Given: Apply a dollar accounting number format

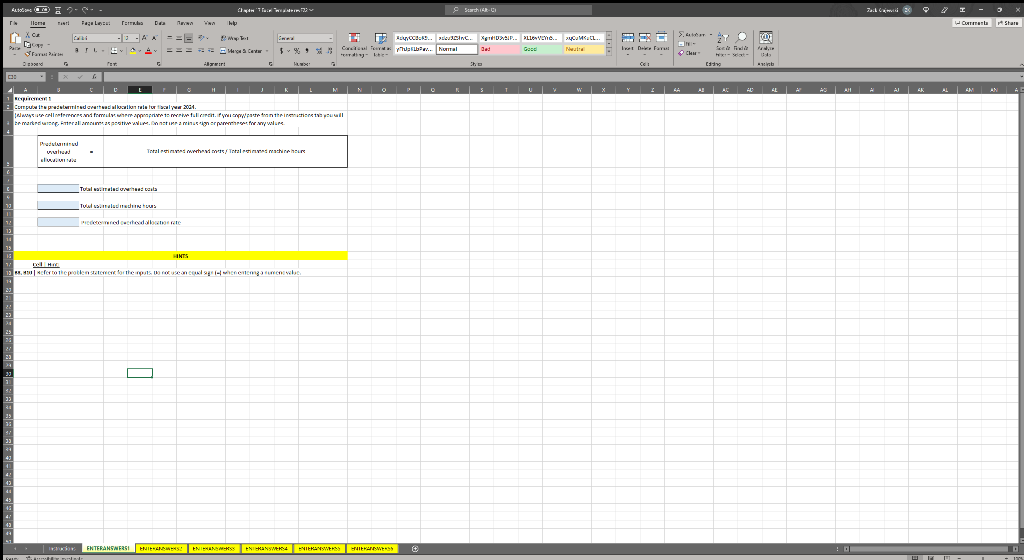Looking at the screenshot, I should (281, 51).
